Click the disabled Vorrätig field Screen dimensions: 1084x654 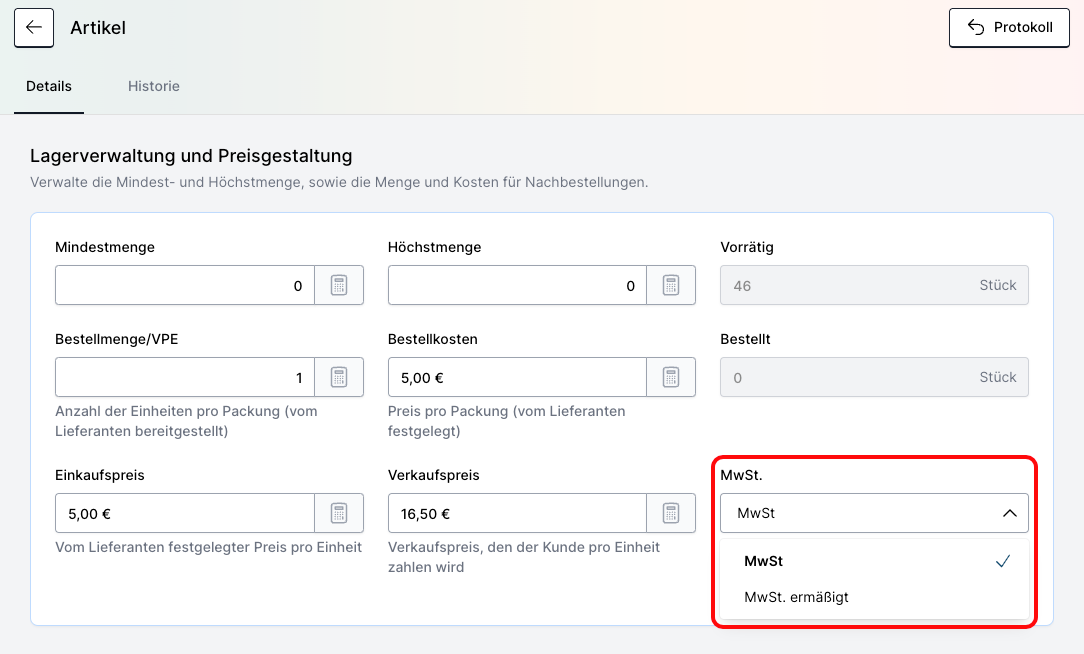click(x=873, y=285)
